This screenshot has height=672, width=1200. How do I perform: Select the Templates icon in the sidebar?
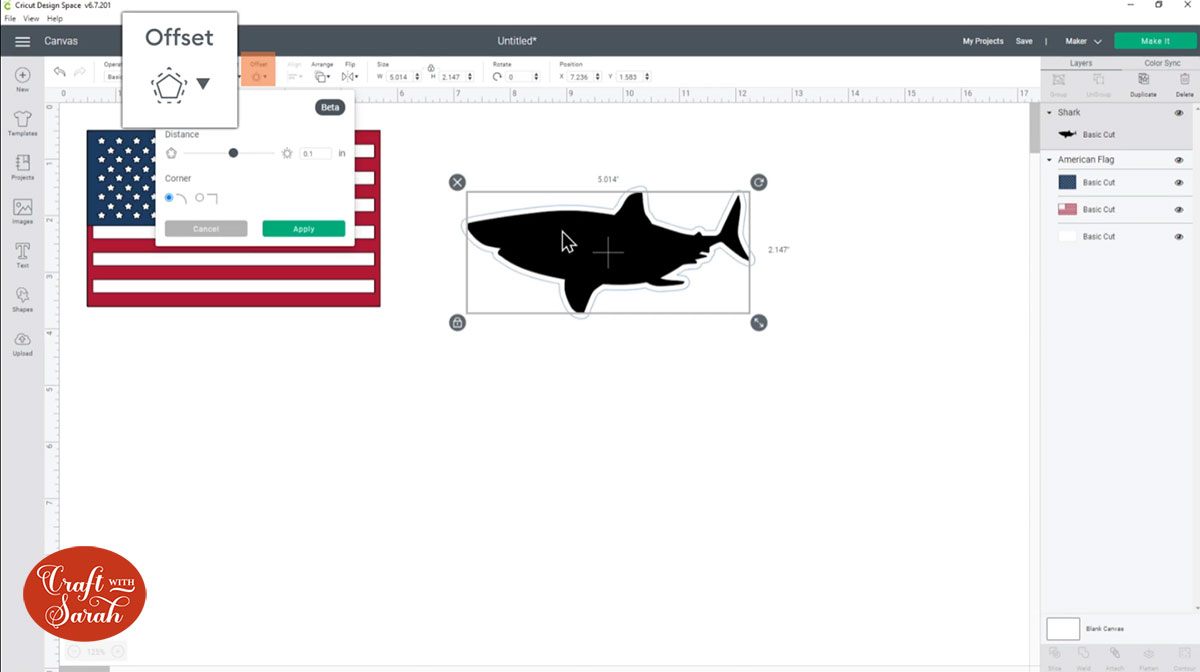click(21, 122)
